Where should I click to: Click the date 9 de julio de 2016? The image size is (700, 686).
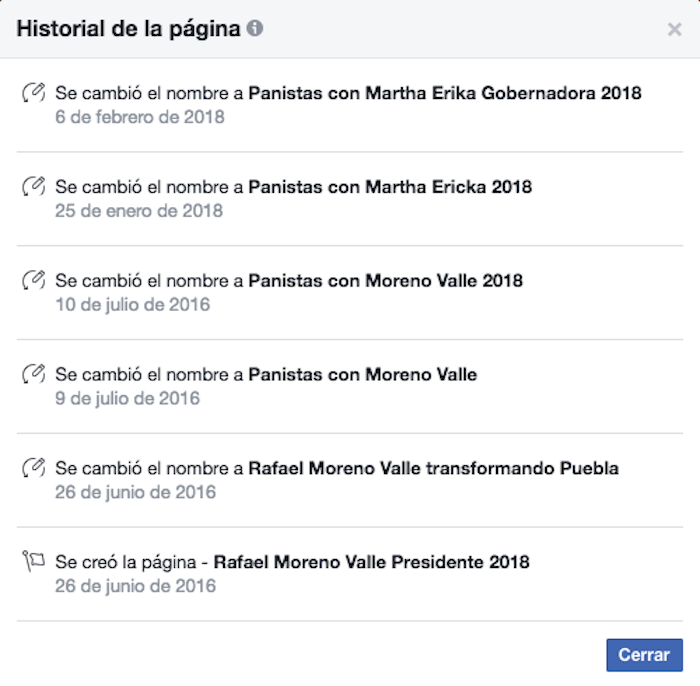pos(128,399)
